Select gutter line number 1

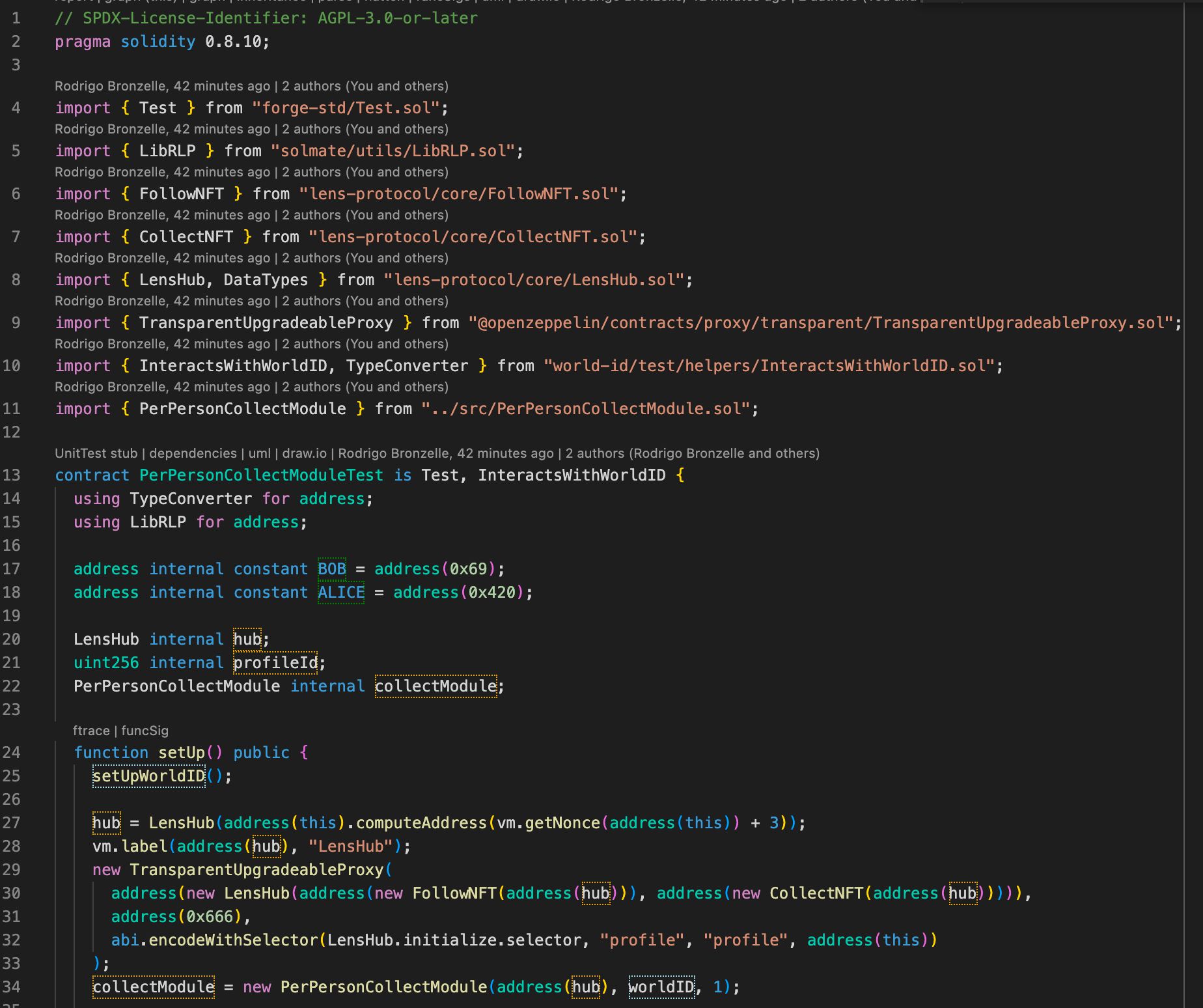tap(16, 18)
